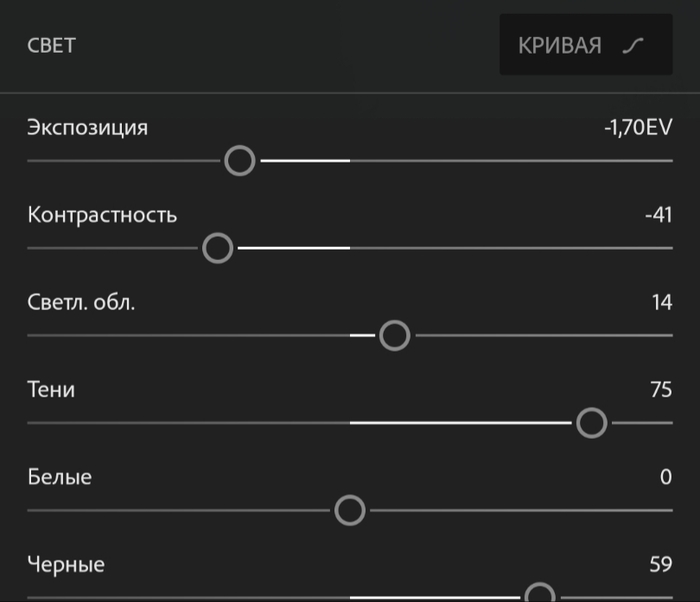The width and height of the screenshot is (700, 602).
Task: Tap the СВЕТ panel header
Action: pyautogui.click(x=51, y=46)
